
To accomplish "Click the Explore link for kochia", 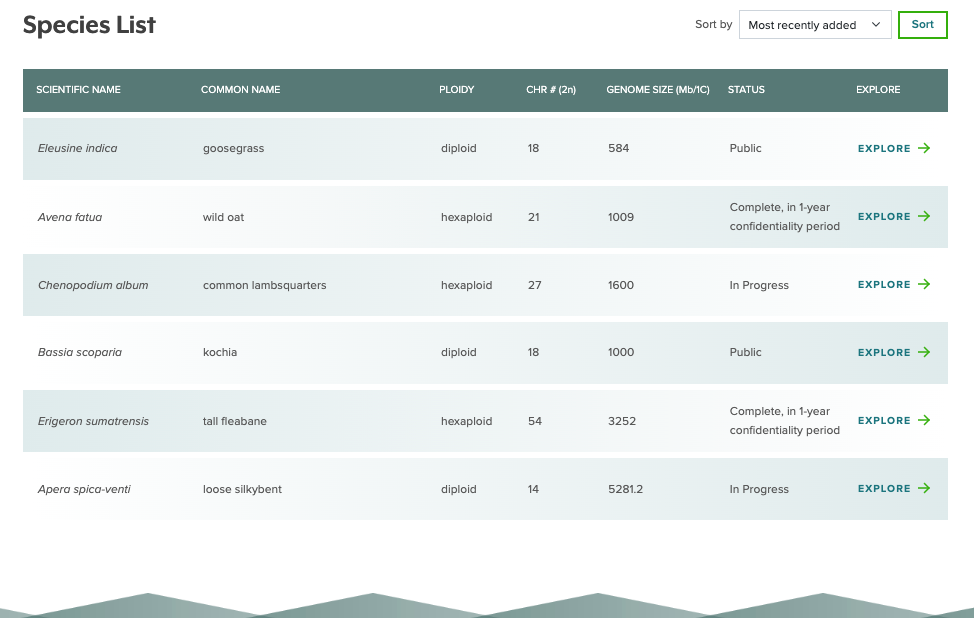I will pos(884,352).
